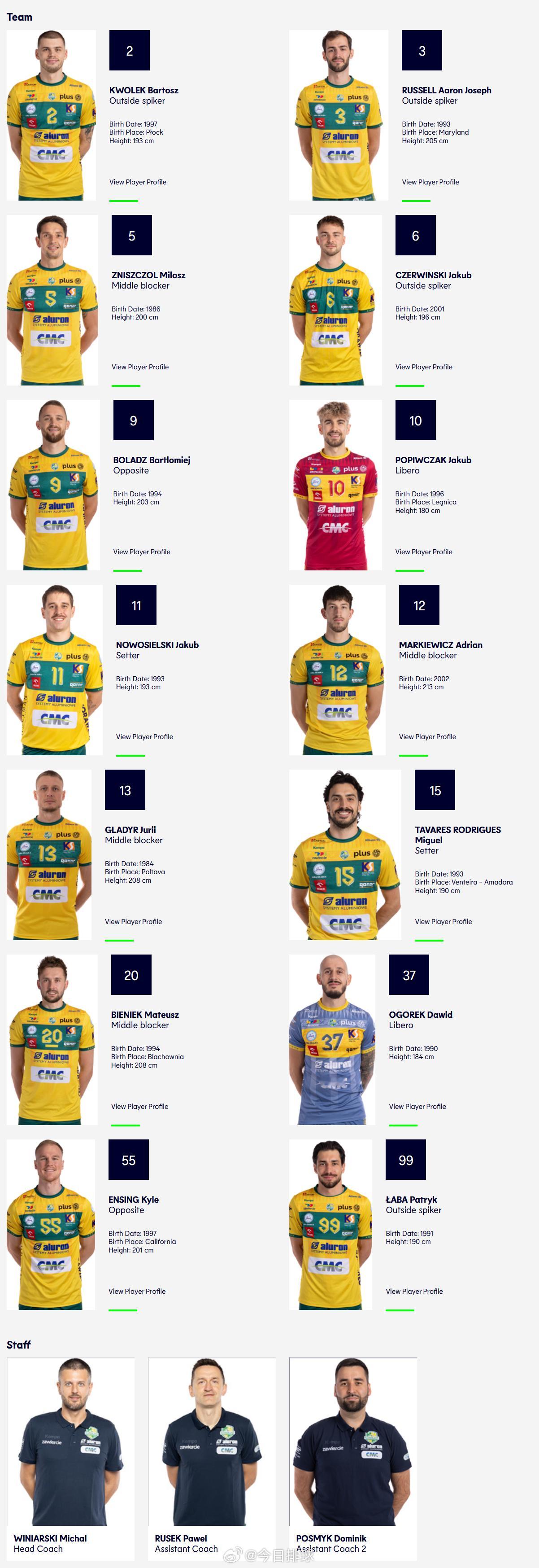Click the number 12 badge for MARKIEWICZ

click(419, 606)
